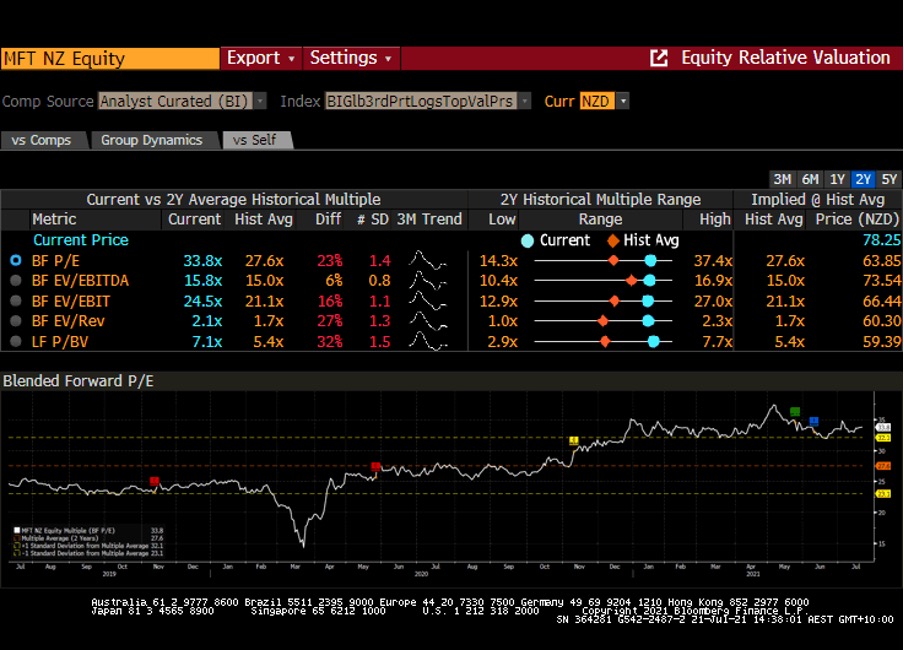This screenshot has width=904, height=650.
Task: Click the BF EV/EBIT 3M trend sparkline
Action: pyautogui.click(x=428, y=301)
